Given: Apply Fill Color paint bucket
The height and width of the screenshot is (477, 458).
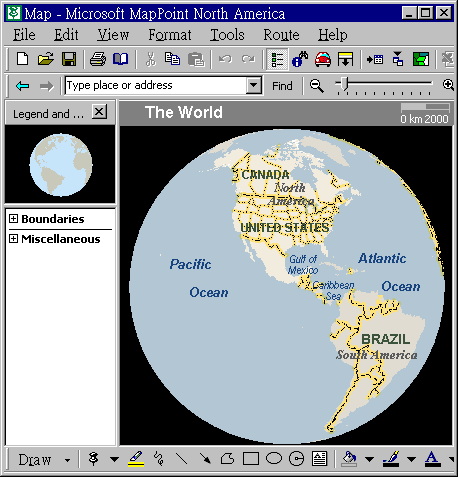Looking at the screenshot, I should [349, 459].
